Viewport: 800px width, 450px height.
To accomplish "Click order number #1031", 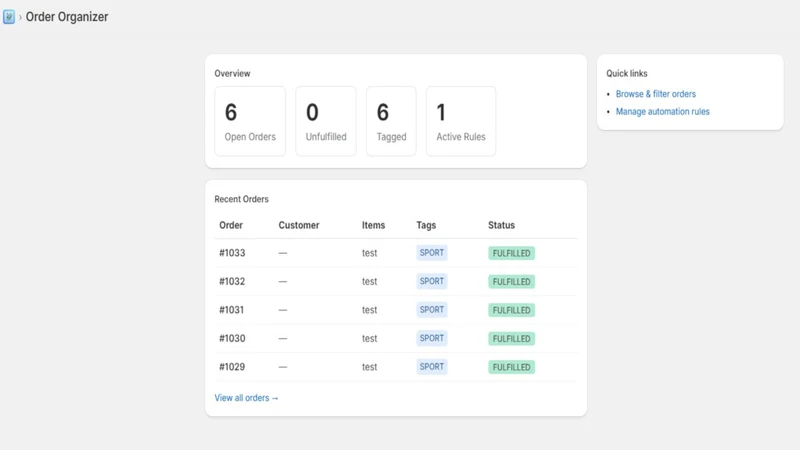I will tap(232, 310).
